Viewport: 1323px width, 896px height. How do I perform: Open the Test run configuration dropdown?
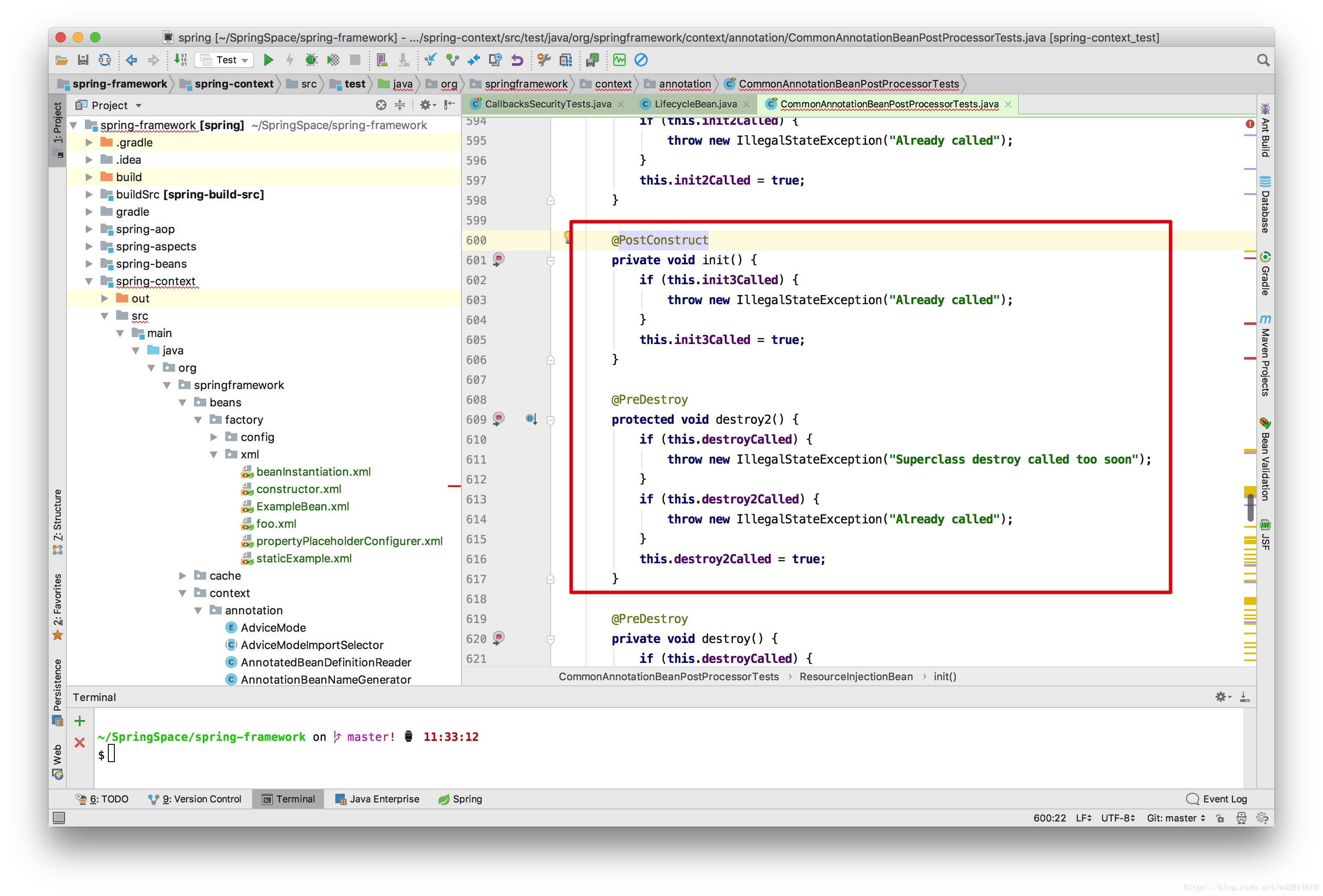coord(224,60)
